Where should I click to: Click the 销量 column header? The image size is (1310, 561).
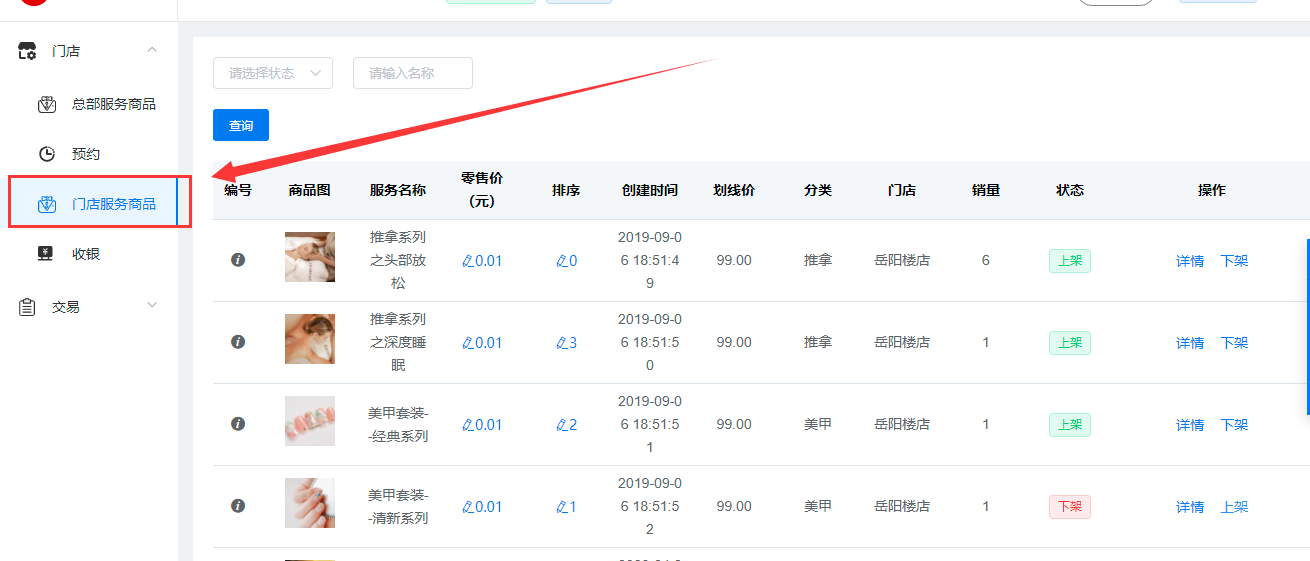point(986,190)
